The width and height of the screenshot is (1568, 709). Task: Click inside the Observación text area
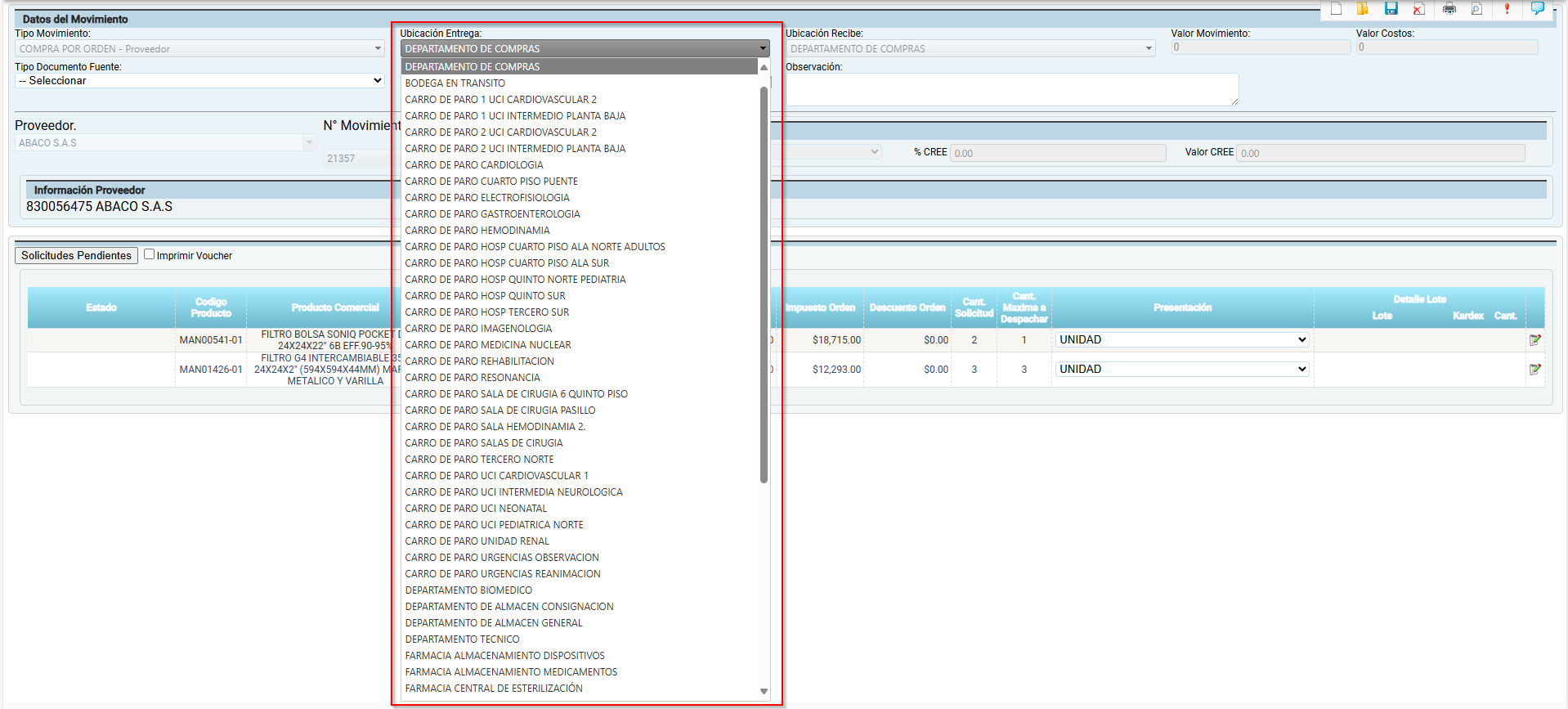point(1011,89)
